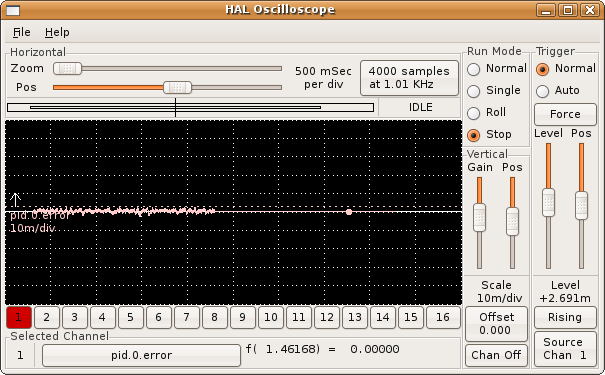
Task: Click the vertical Pos slider handle
Action: [x=512, y=221]
